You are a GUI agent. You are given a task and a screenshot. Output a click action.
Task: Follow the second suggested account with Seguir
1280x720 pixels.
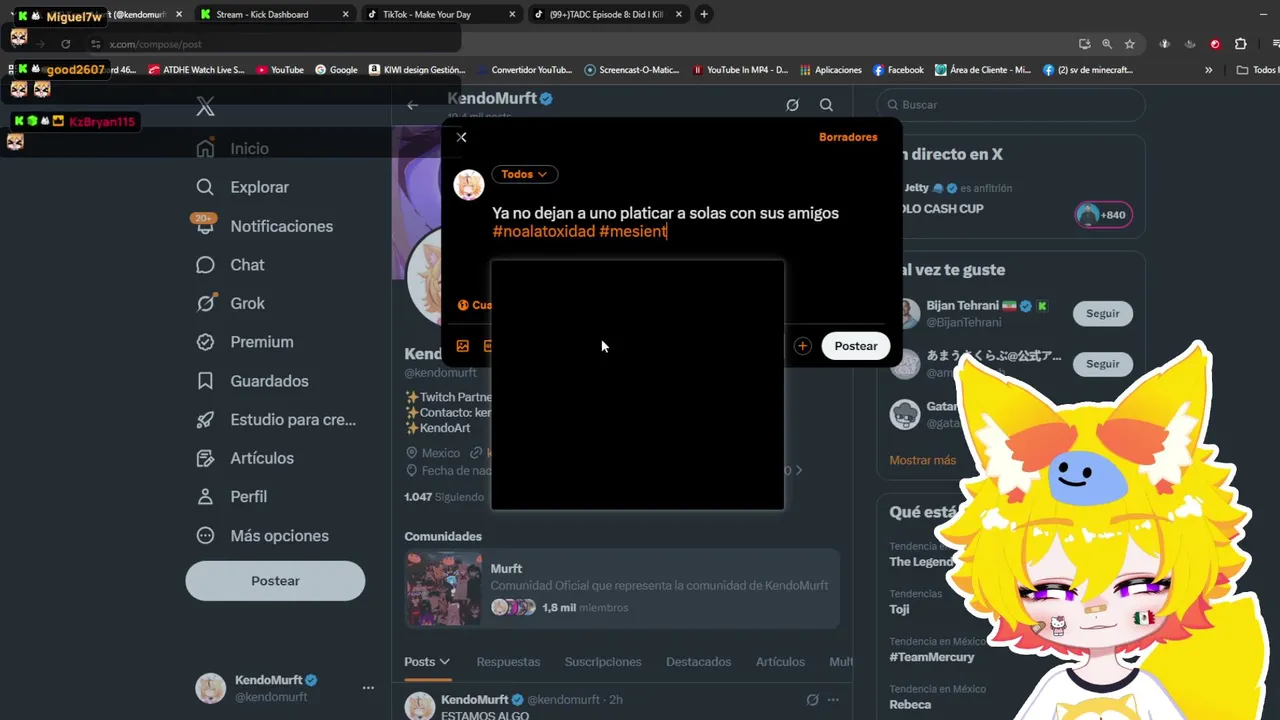tap(1103, 364)
